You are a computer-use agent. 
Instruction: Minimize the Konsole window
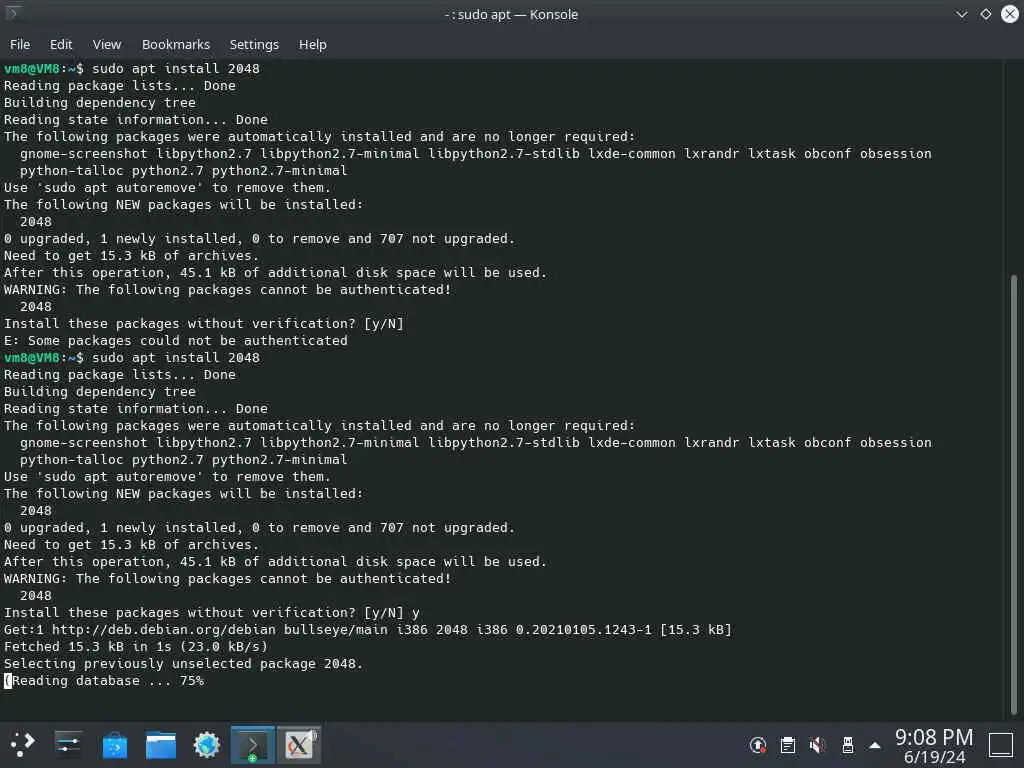[961, 14]
